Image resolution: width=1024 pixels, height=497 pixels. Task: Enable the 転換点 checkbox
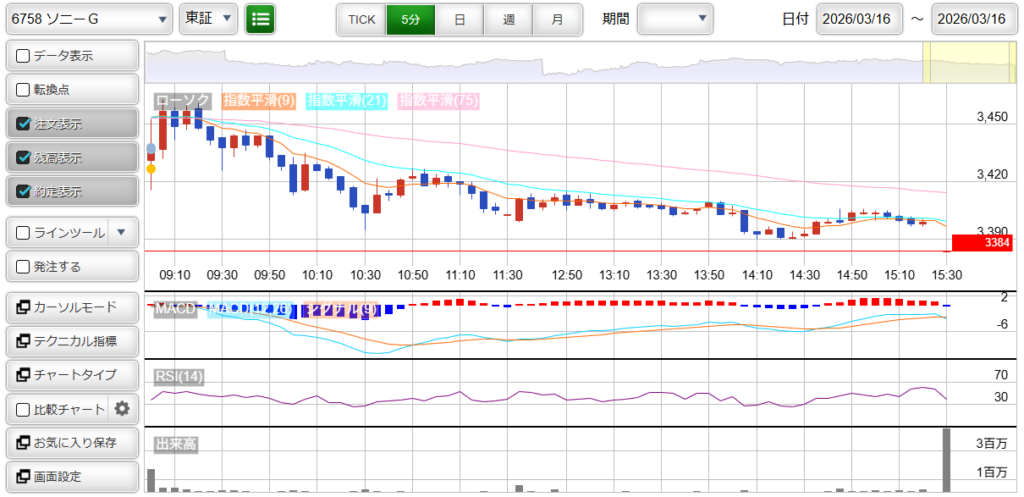pyautogui.click(x=24, y=90)
